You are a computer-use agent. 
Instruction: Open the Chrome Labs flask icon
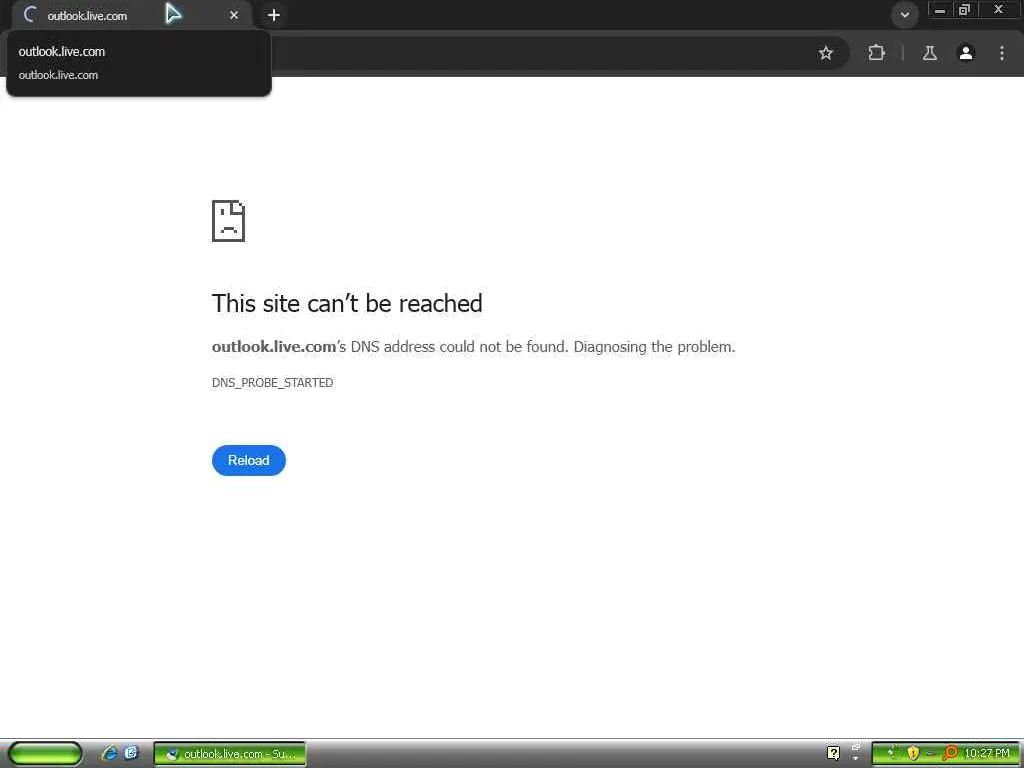(x=929, y=53)
